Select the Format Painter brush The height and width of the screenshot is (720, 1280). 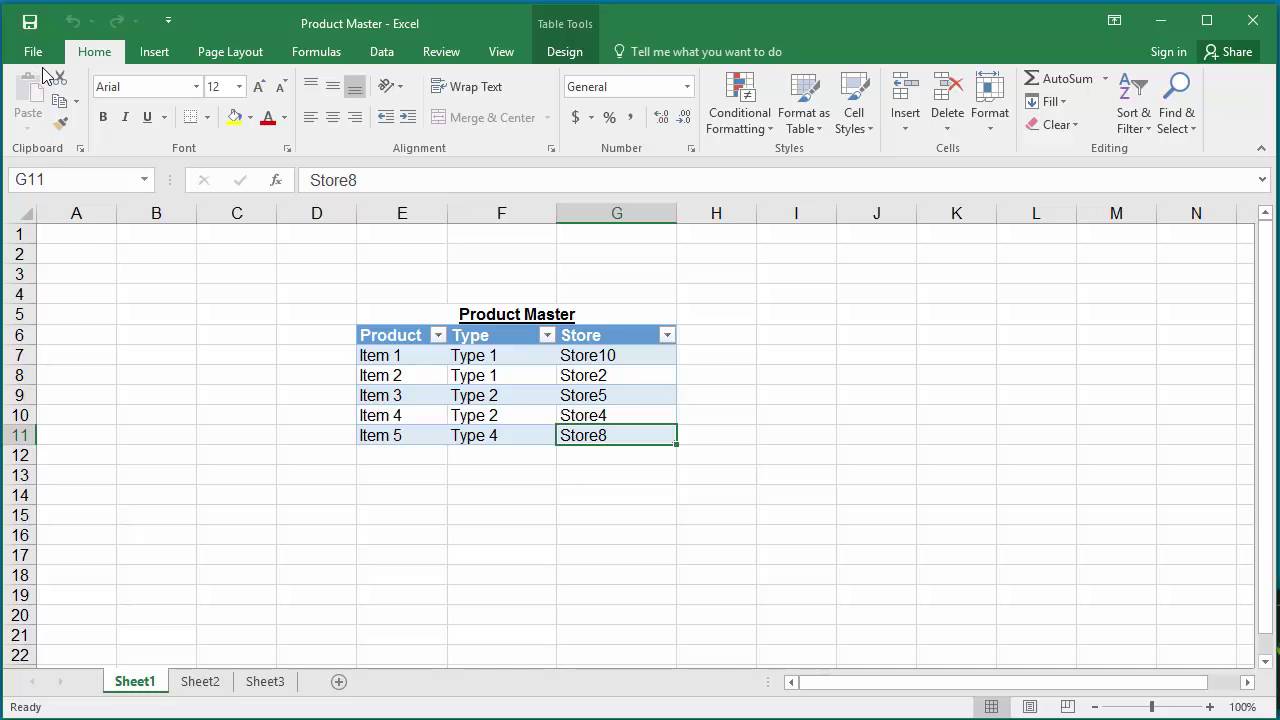(x=60, y=124)
